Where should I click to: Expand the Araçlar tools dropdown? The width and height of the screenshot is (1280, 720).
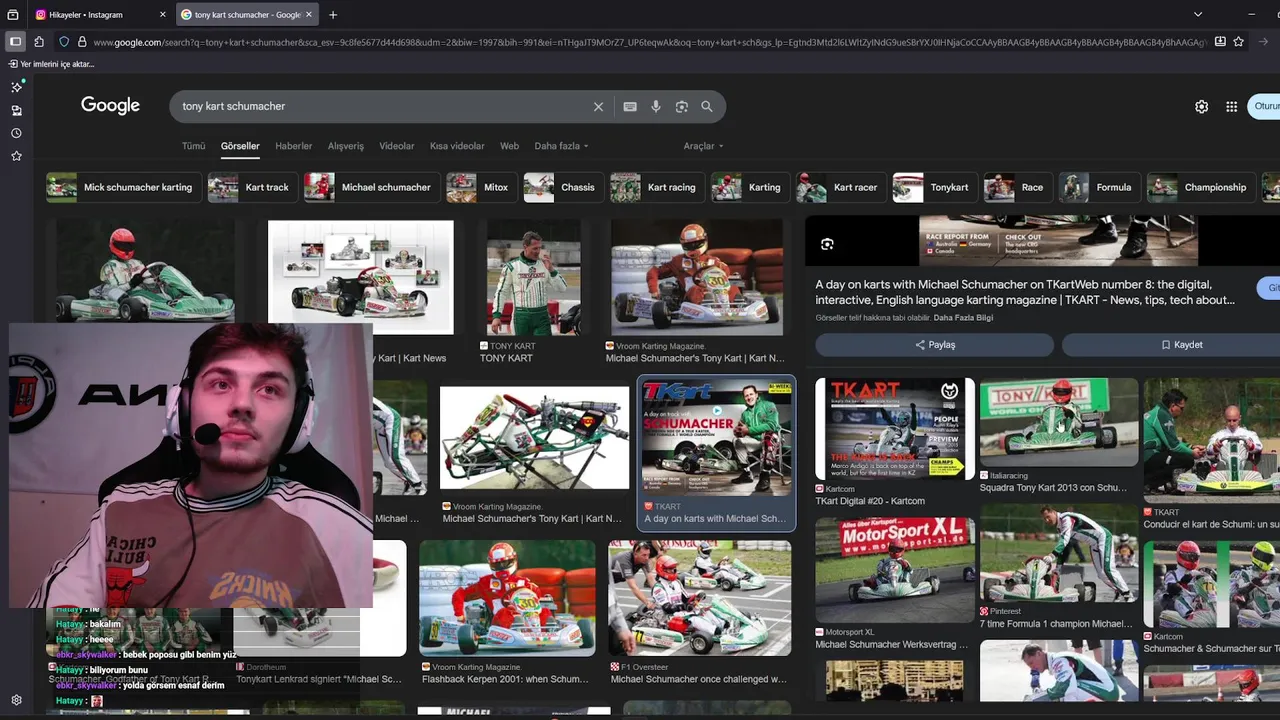[x=703, y=146]
